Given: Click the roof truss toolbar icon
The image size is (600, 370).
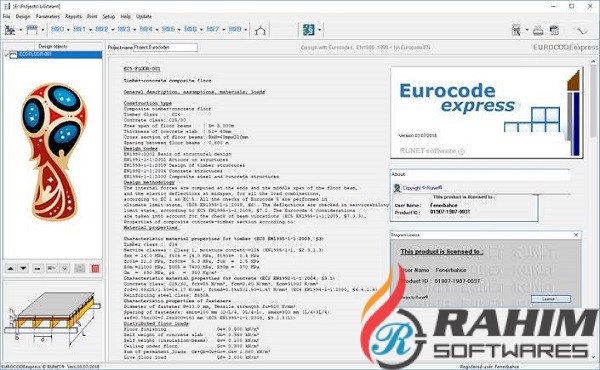Looking at the screenshot, I should 260,30.
